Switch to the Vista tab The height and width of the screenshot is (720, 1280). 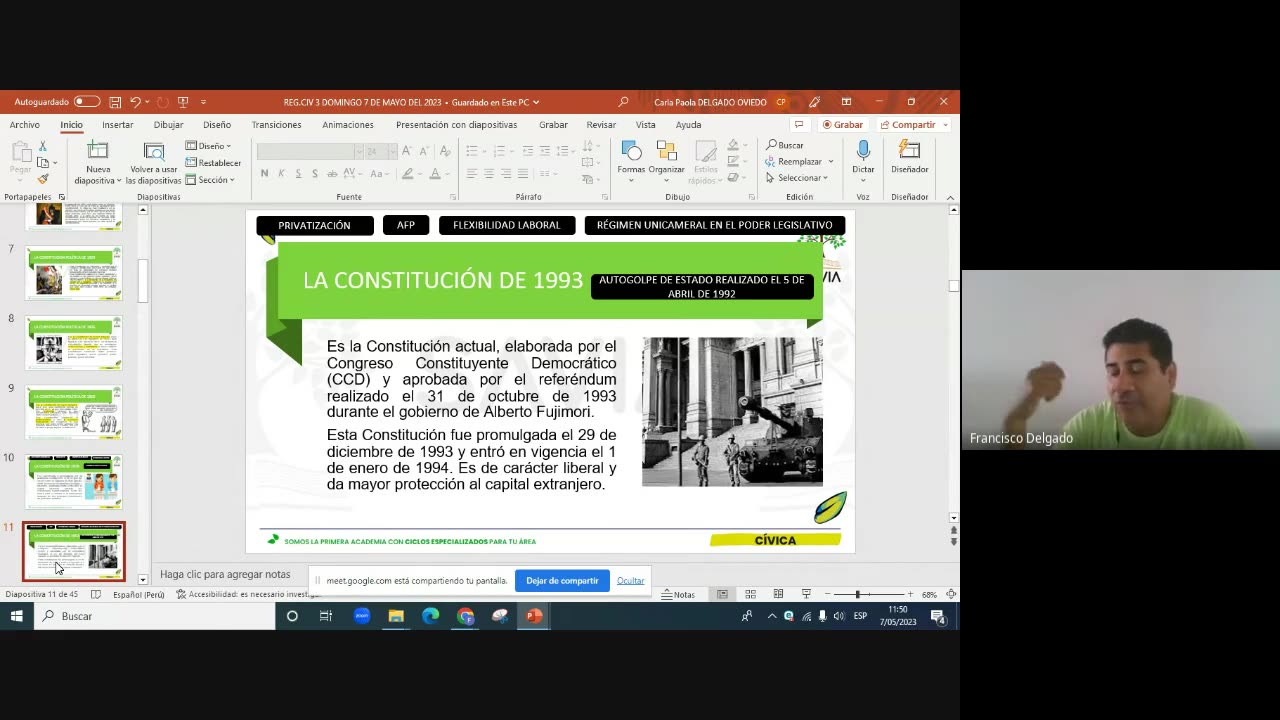pos(646,125)
